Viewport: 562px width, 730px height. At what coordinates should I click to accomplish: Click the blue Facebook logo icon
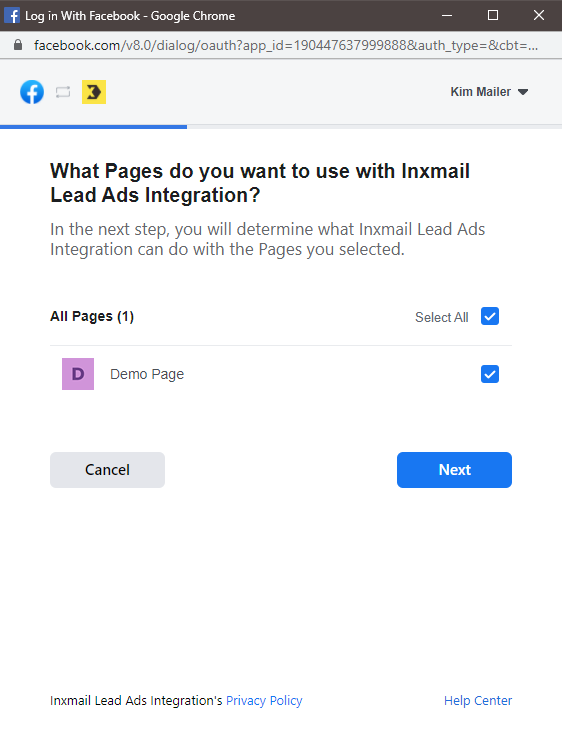click(32, 92)
